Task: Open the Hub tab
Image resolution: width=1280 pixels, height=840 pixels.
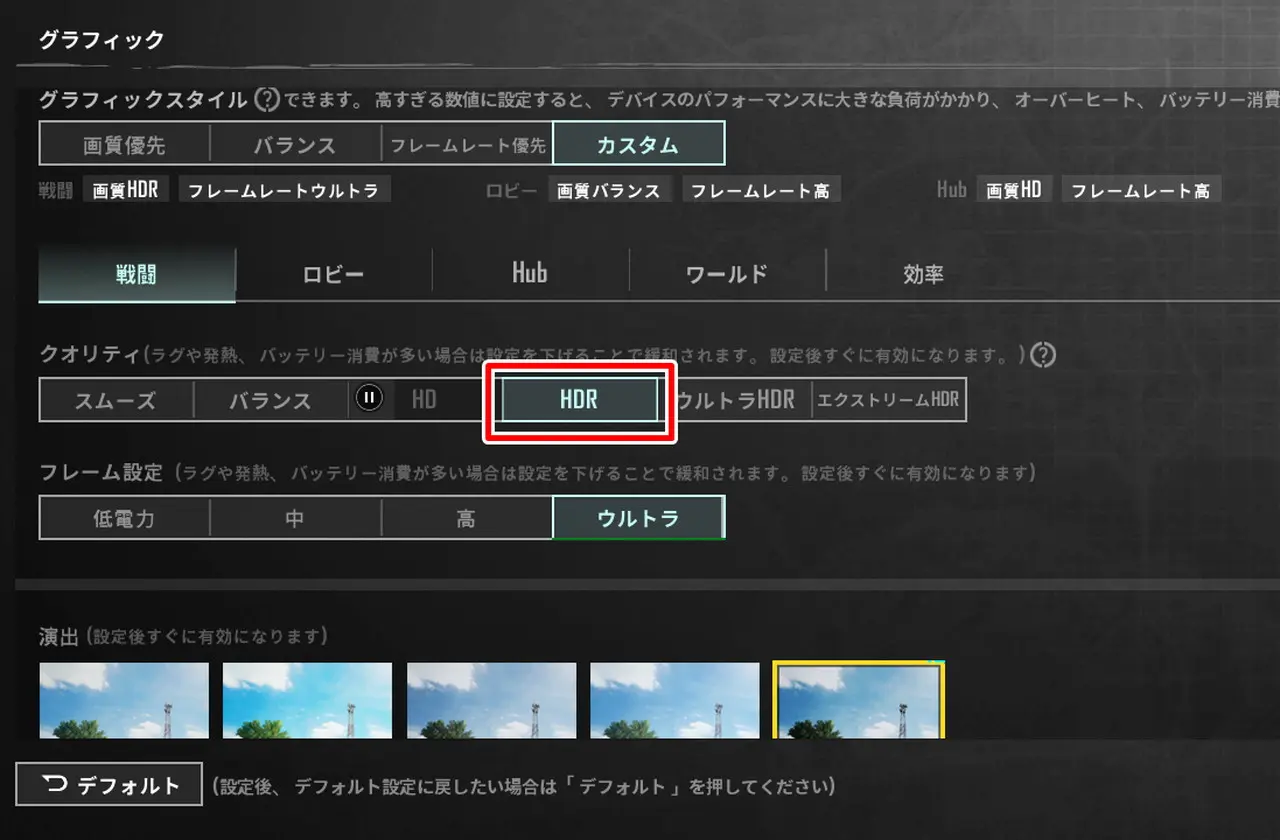Action: pos(530,274)
